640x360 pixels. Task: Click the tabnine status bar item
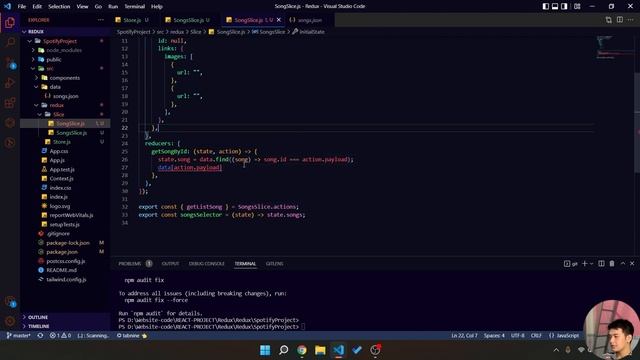(x=131, y=336)
